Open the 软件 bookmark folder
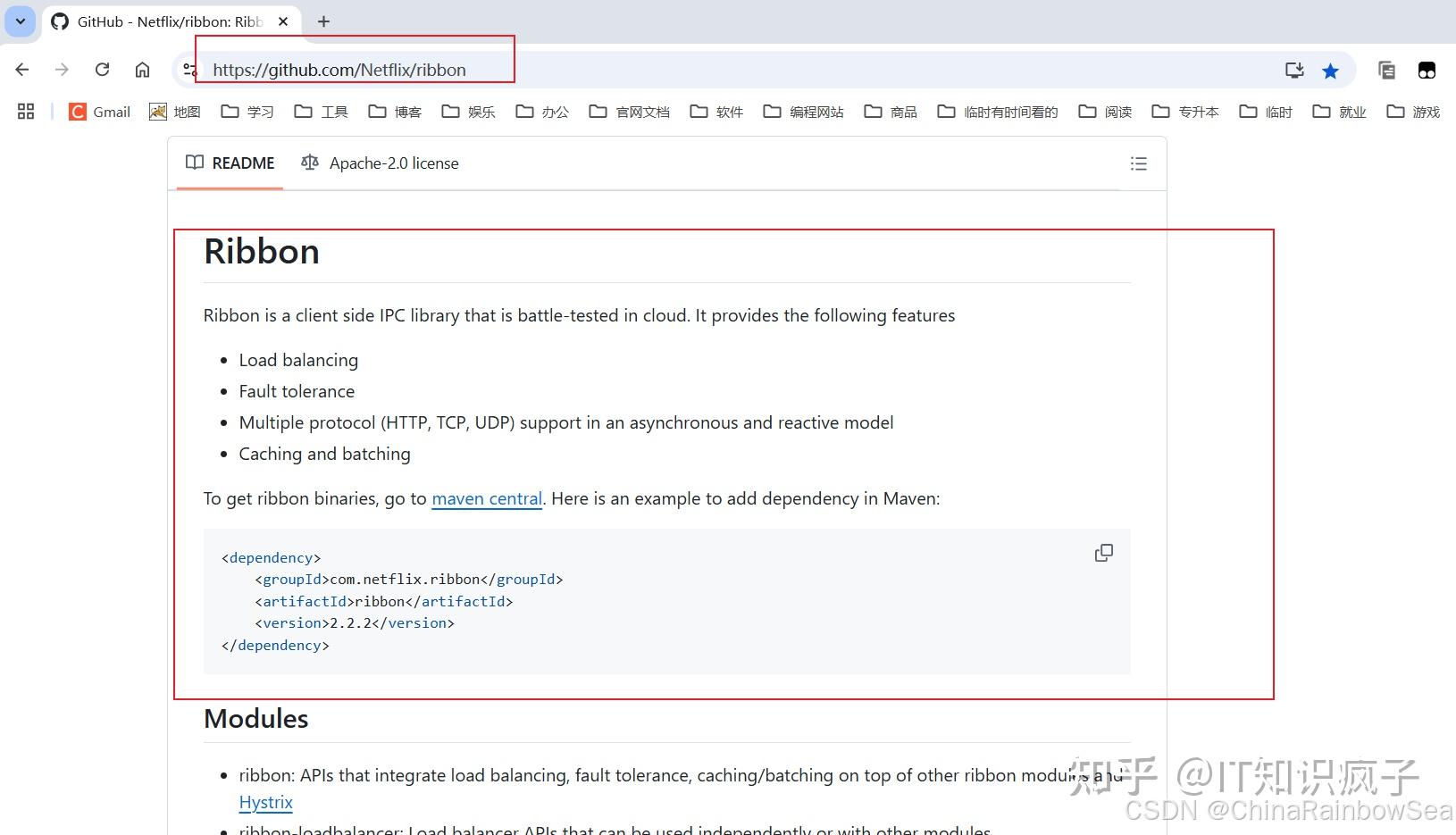 (x=717, y=112)
